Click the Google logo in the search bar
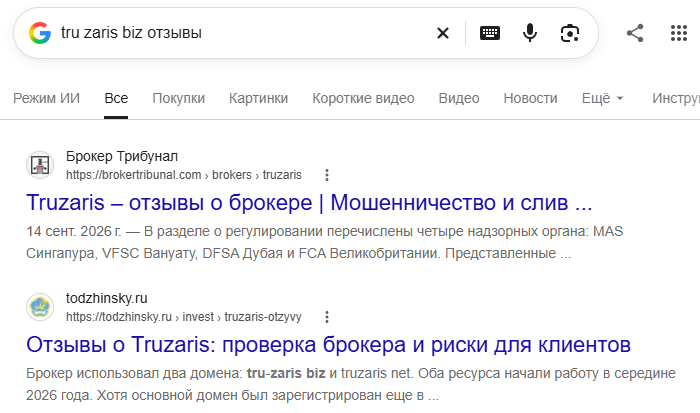This screenshot has width=700, height=413. click(x=40, y=33)
